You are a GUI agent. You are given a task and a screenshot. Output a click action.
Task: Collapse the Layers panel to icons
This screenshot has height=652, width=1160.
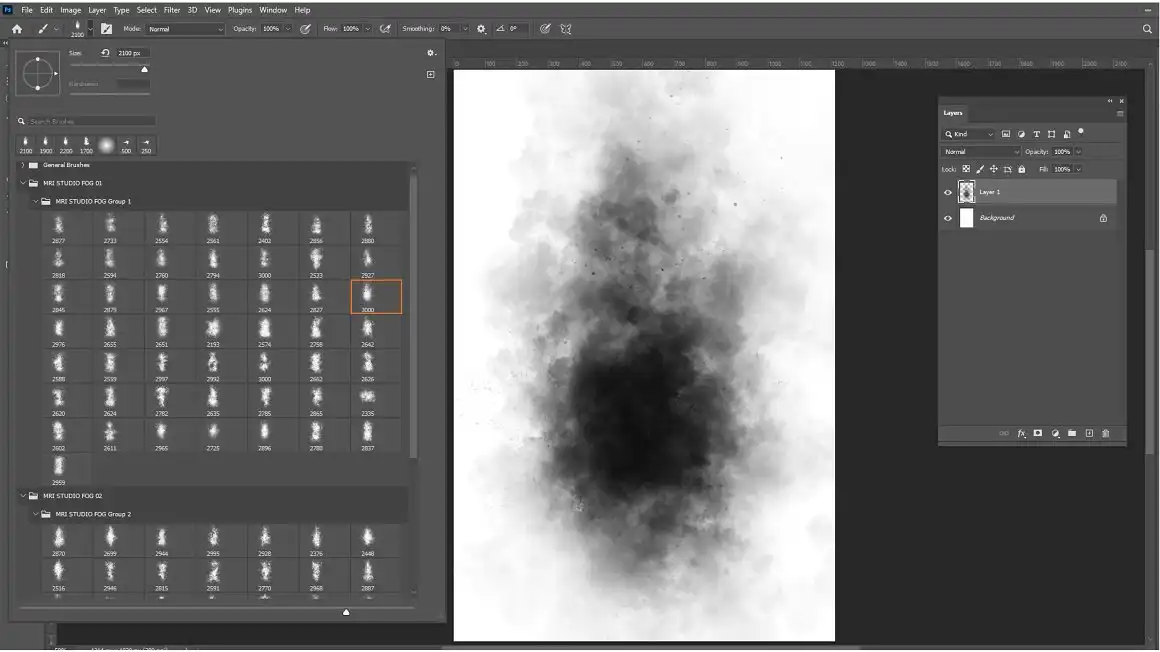[1110, 101]
